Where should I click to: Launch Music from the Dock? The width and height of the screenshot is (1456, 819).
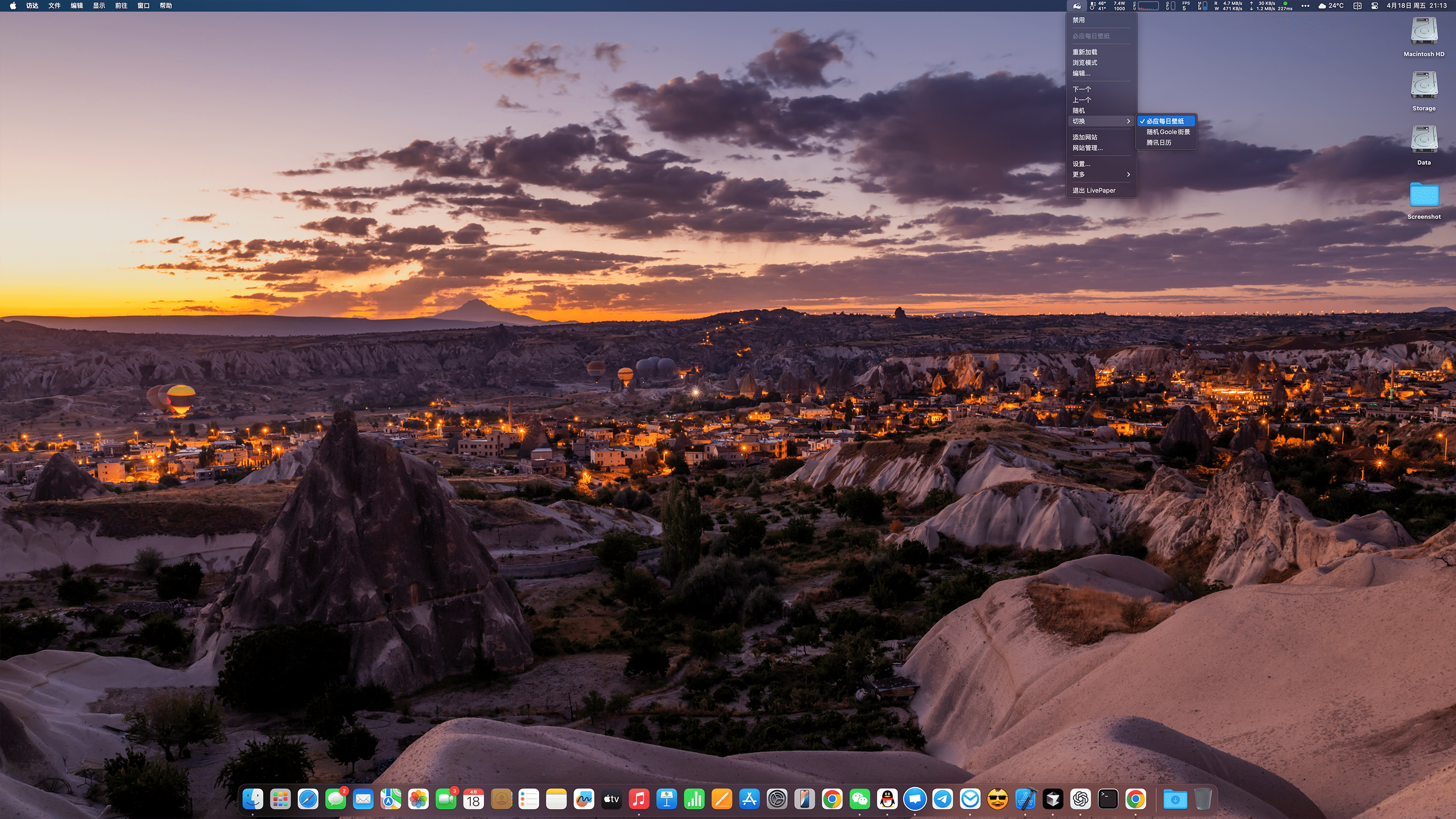[639, 799]
